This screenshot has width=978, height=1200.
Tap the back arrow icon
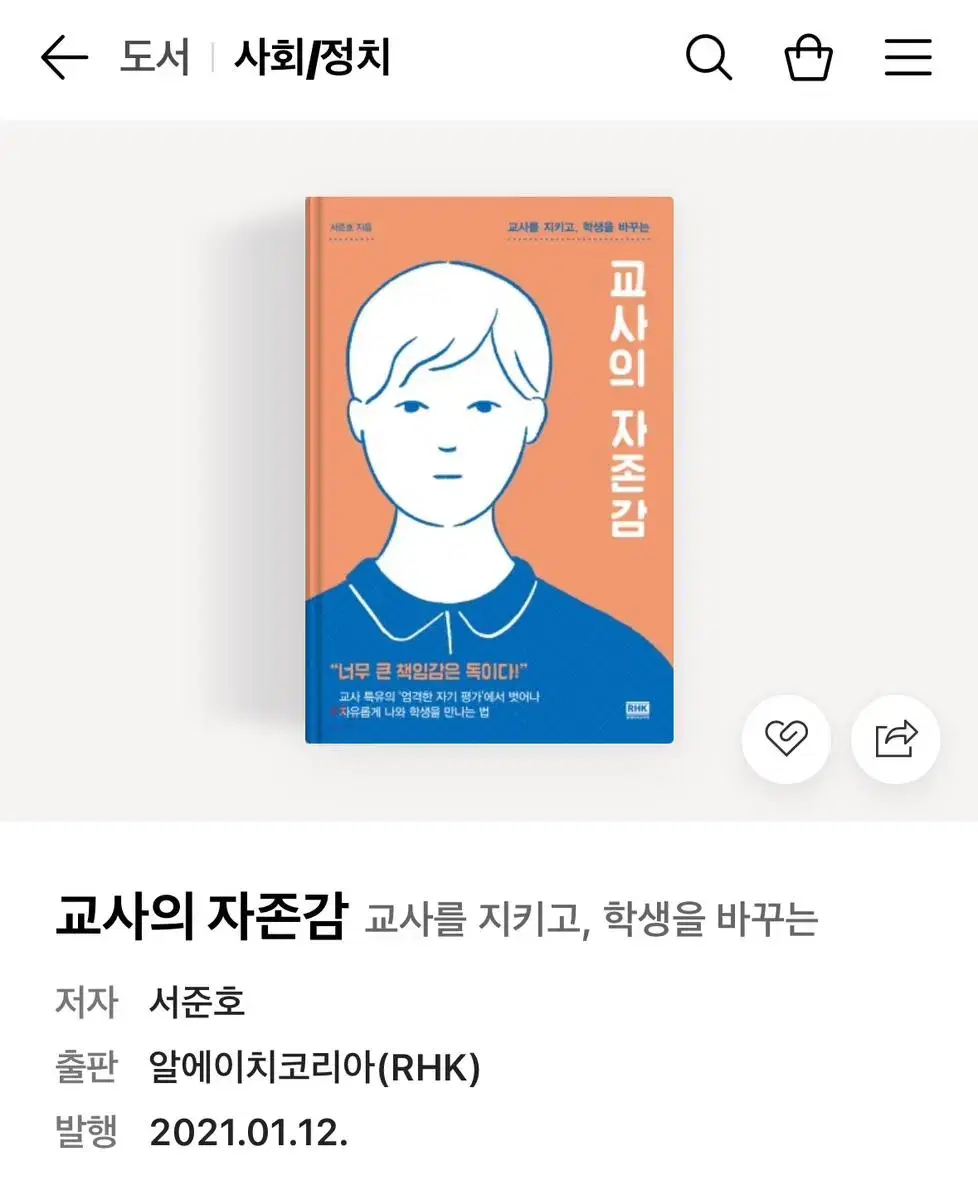click(65, 59)
